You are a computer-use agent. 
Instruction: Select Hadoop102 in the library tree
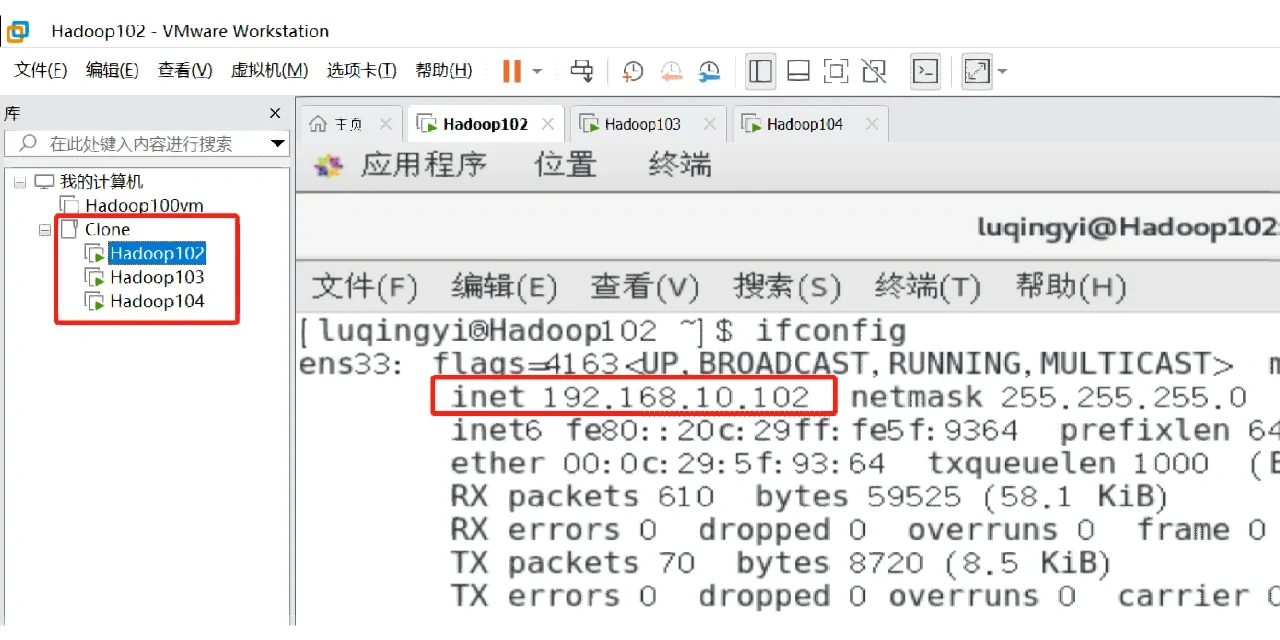click(x=157, y=254)
